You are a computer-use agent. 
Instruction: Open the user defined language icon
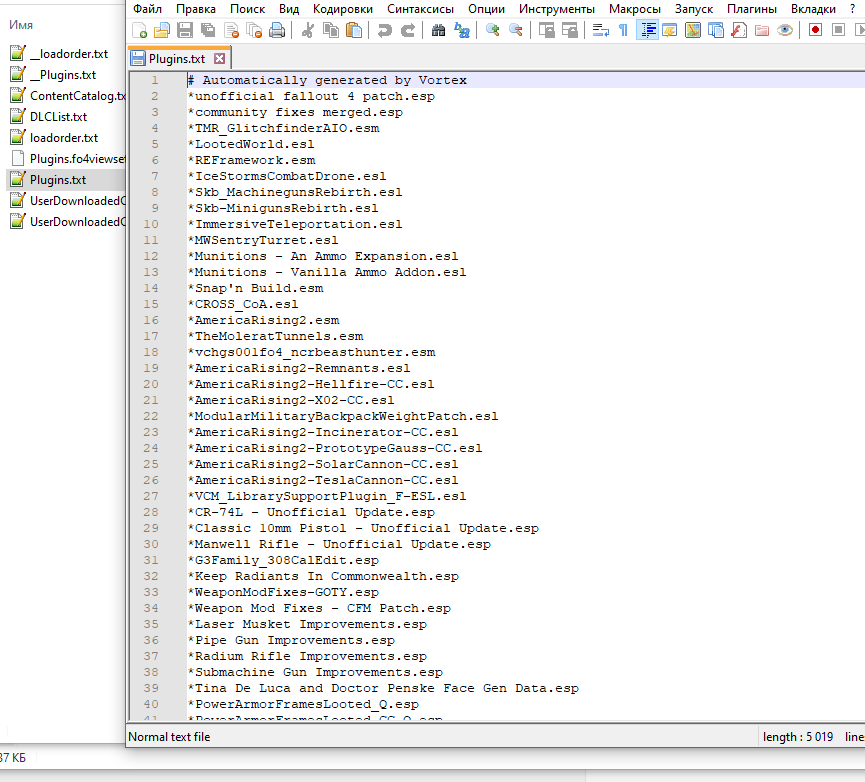pyautogui.click(x=670, y=30)
